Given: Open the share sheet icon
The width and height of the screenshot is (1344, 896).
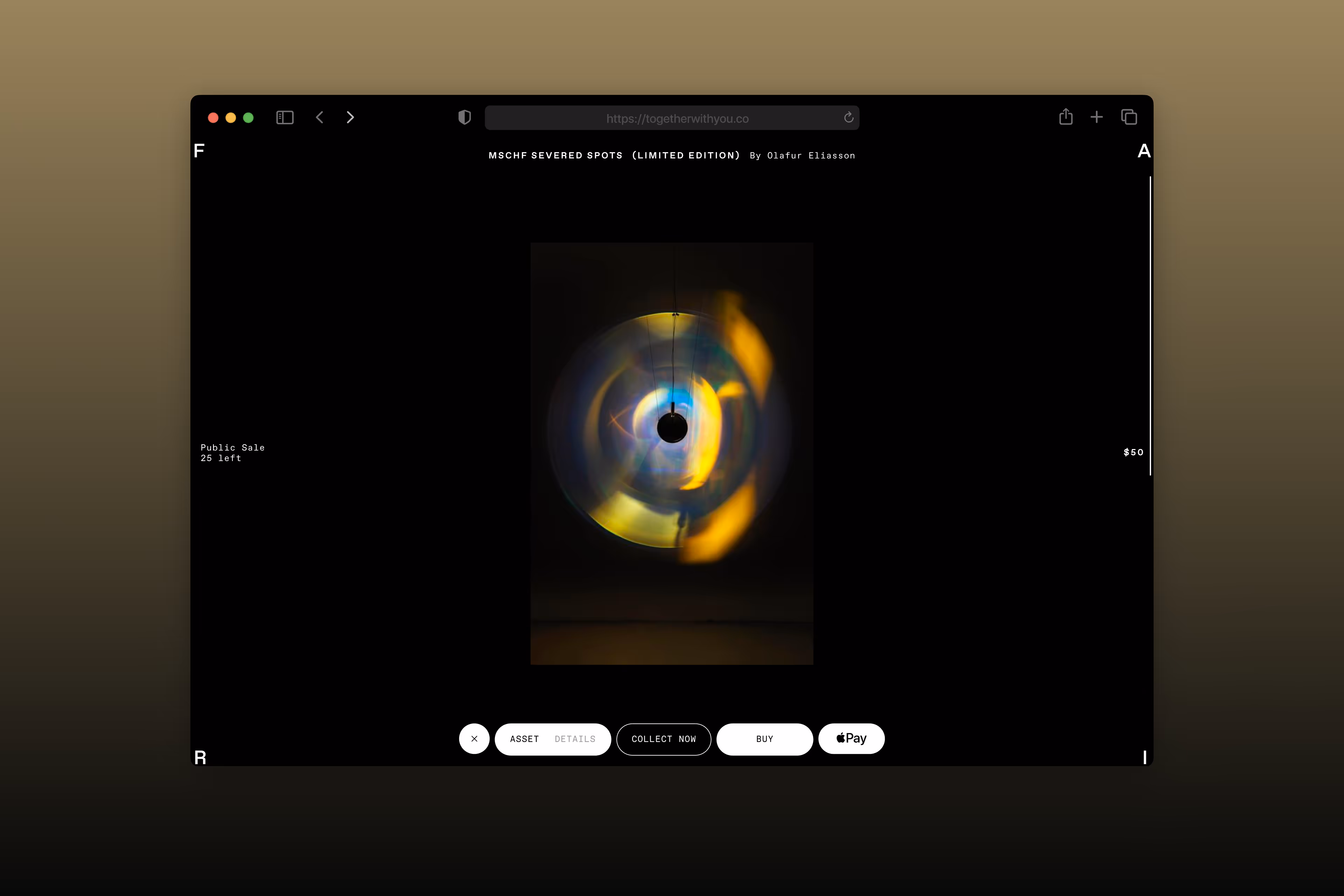Looking at the screenshot, I should coord(1066,117).
